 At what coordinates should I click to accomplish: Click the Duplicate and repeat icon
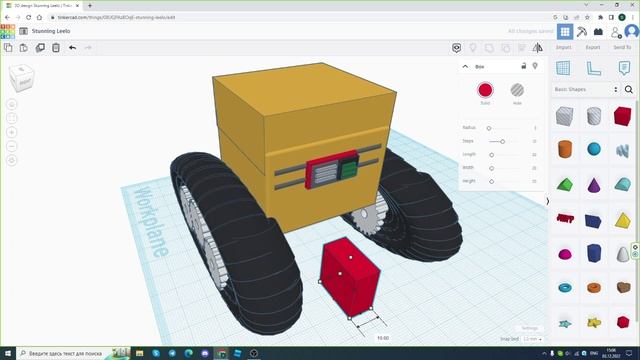pos(40,48)
